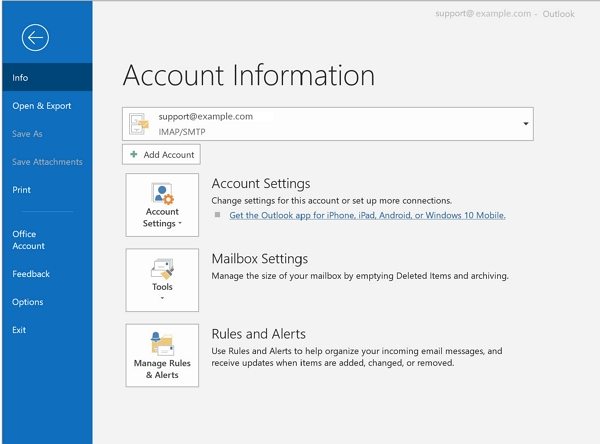The width and height of the screenshot is (600, 444).
Task: Click the back arrow to return to mailbox
Action: pyautogui.click(x=36, y=38)
